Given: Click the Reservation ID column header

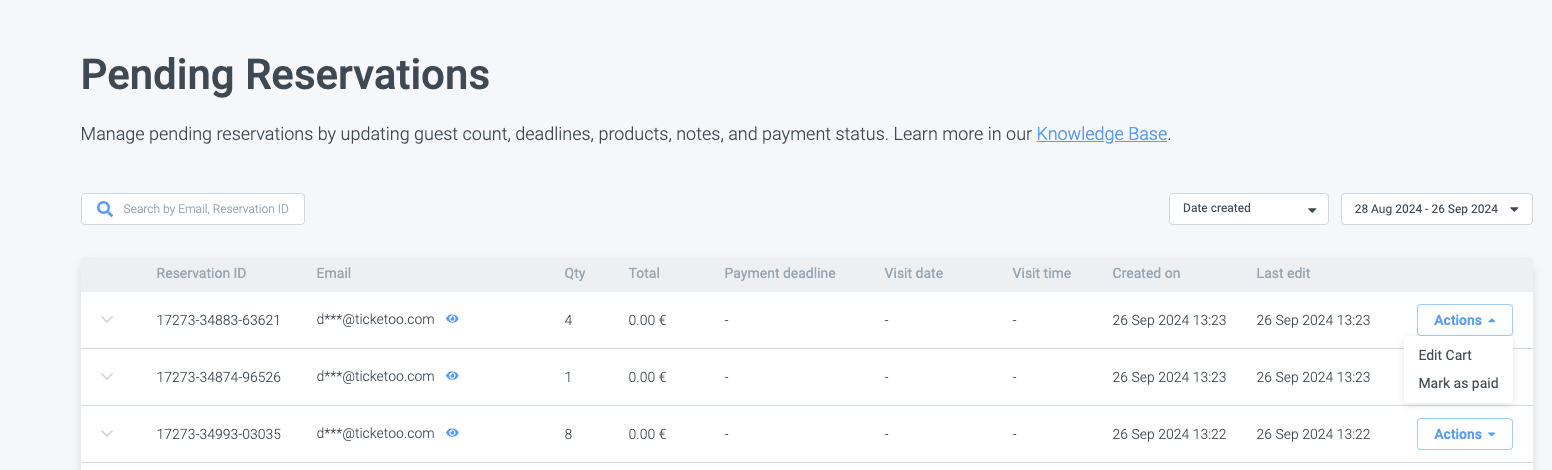Looking at the screenshot, I should click(x=201, y=273).
